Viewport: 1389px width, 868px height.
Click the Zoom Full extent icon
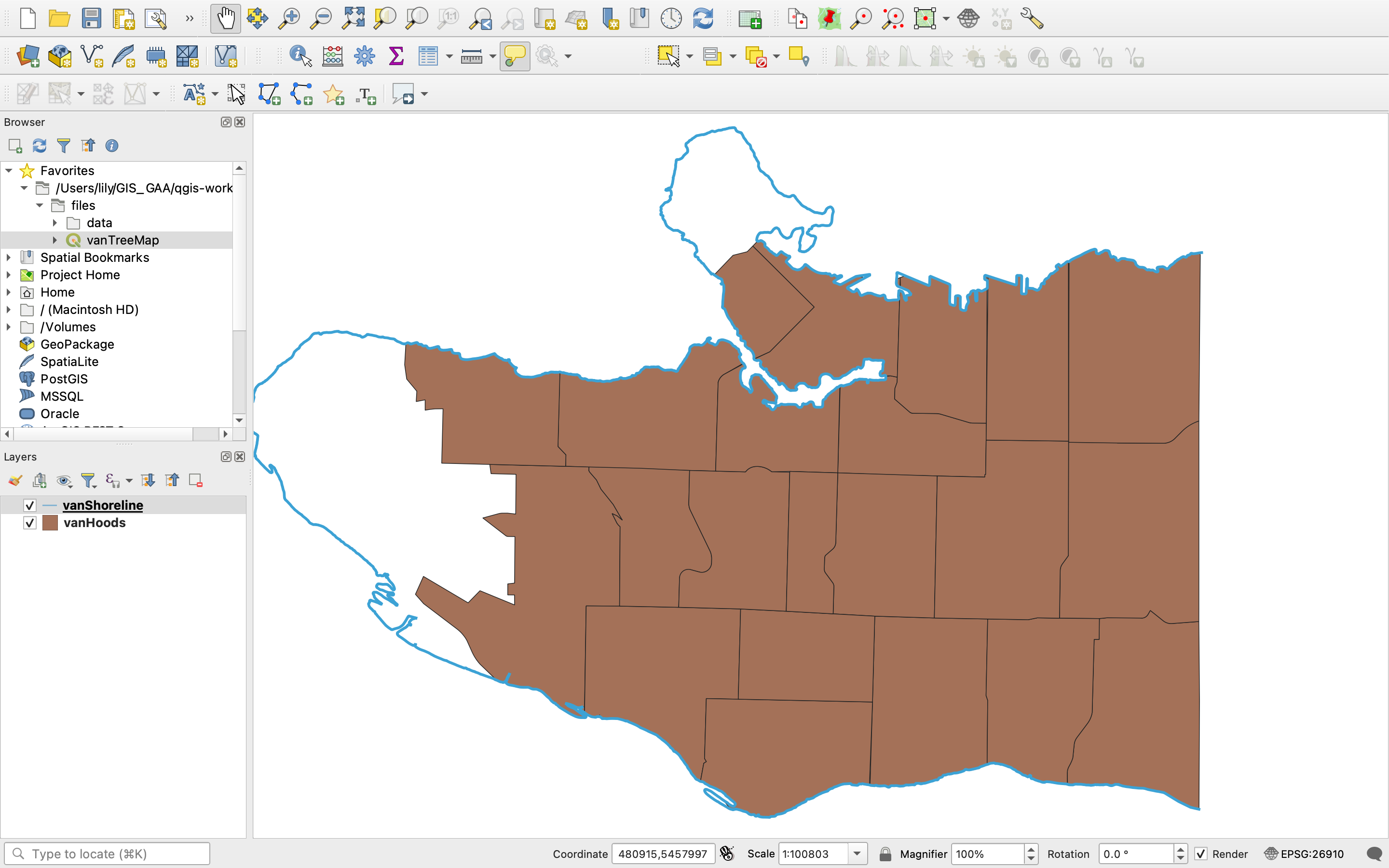coord(353,18)
